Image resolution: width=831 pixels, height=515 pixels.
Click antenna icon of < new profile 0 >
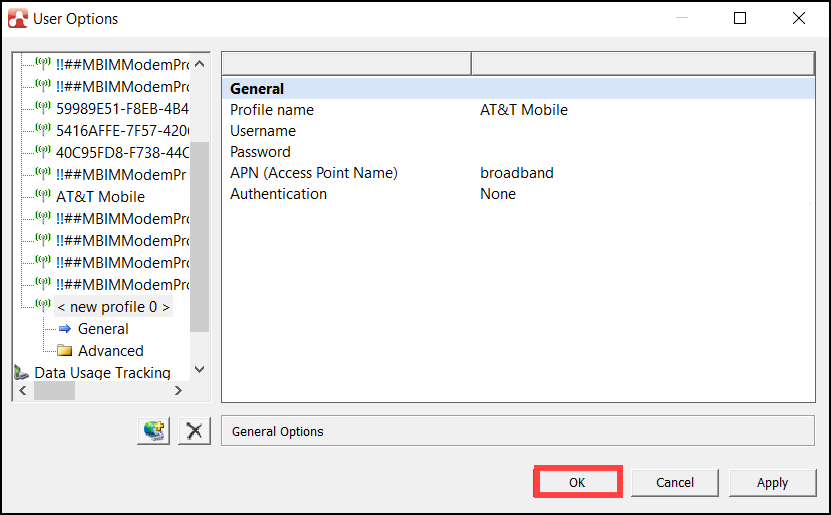43,306
